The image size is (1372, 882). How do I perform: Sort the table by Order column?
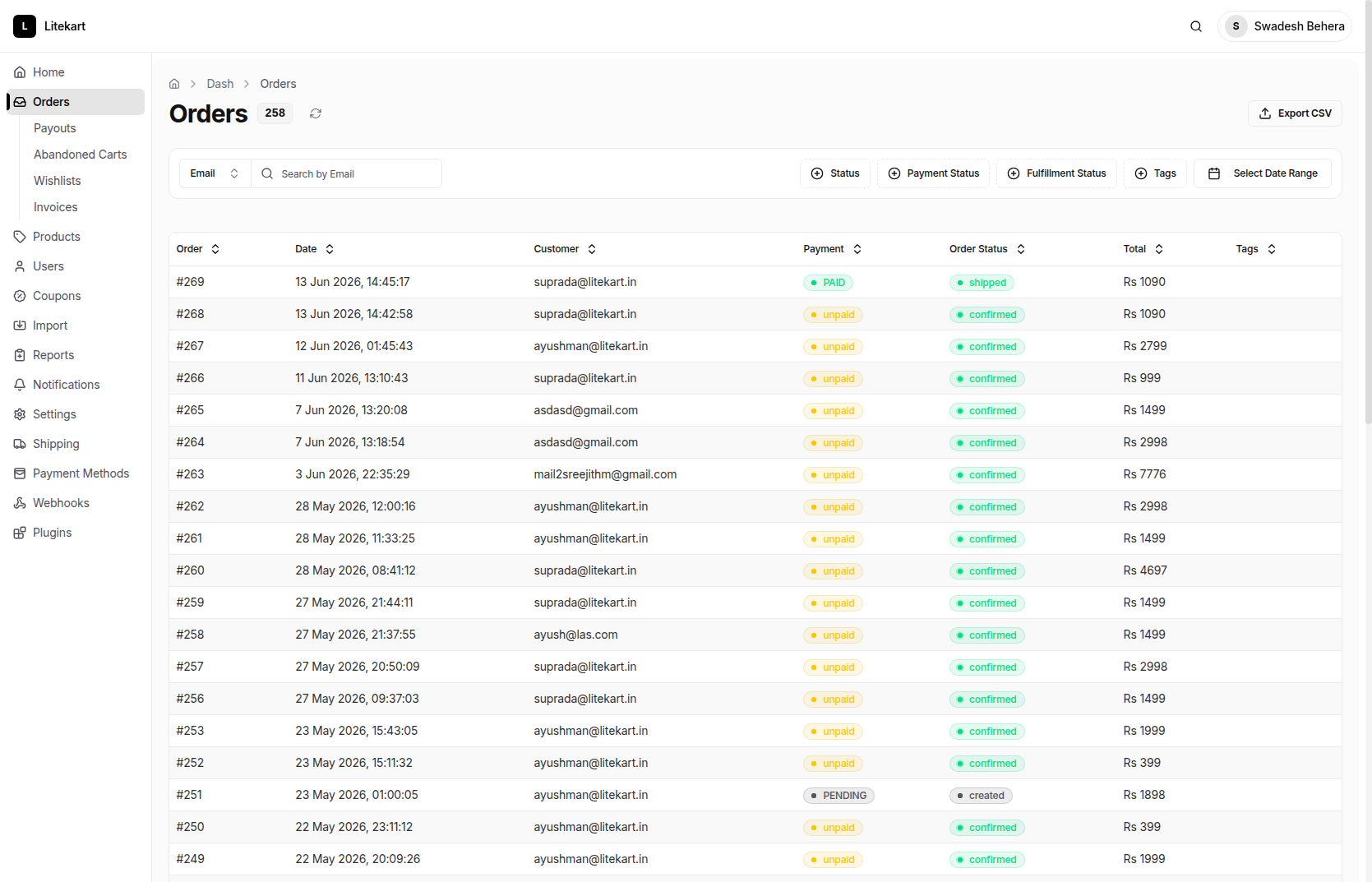pyautogui.click(x=198, y=249)
